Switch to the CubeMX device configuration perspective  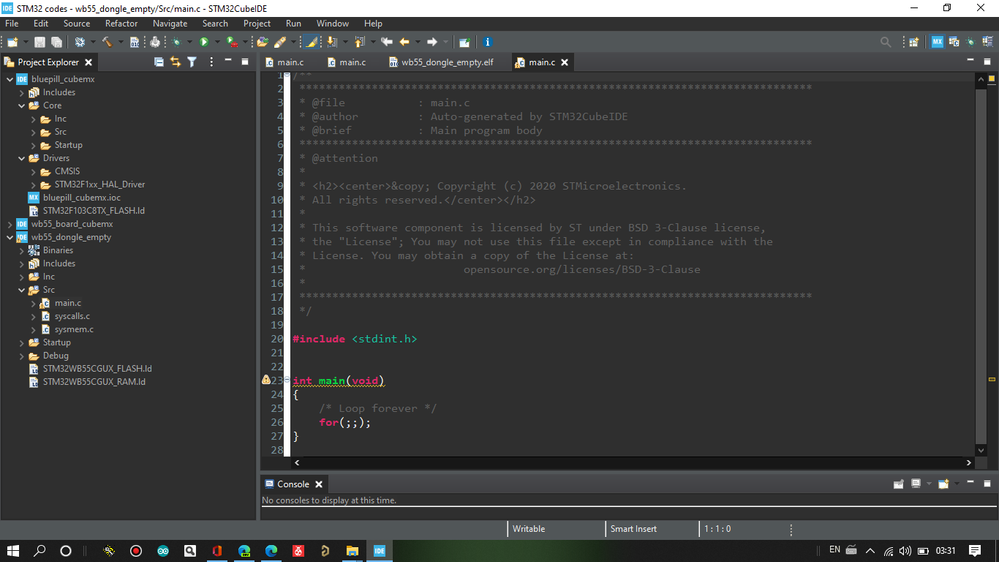pyautogui.click(x=937, y=42)
